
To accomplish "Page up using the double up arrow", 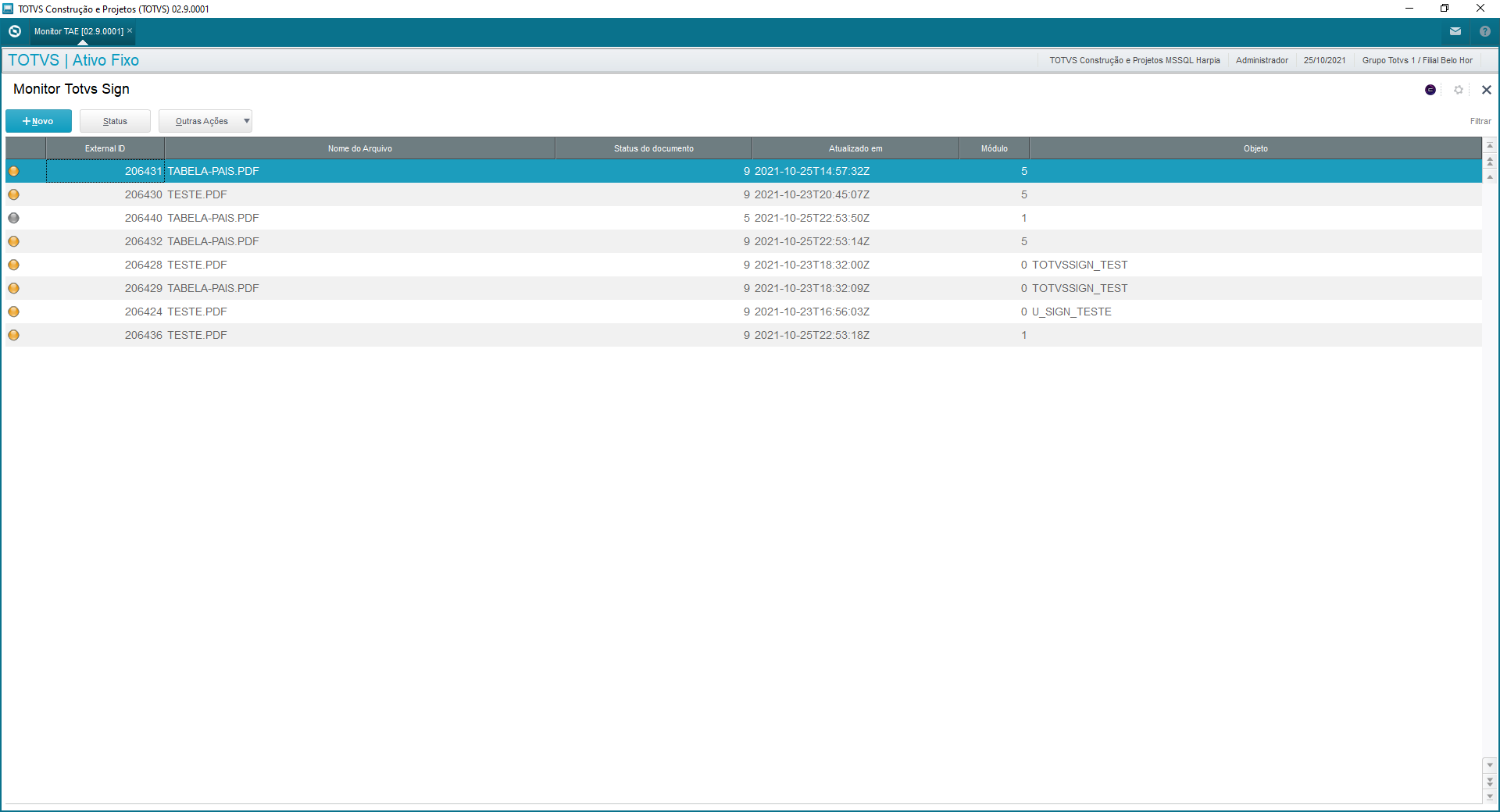I will point(1491,162).
